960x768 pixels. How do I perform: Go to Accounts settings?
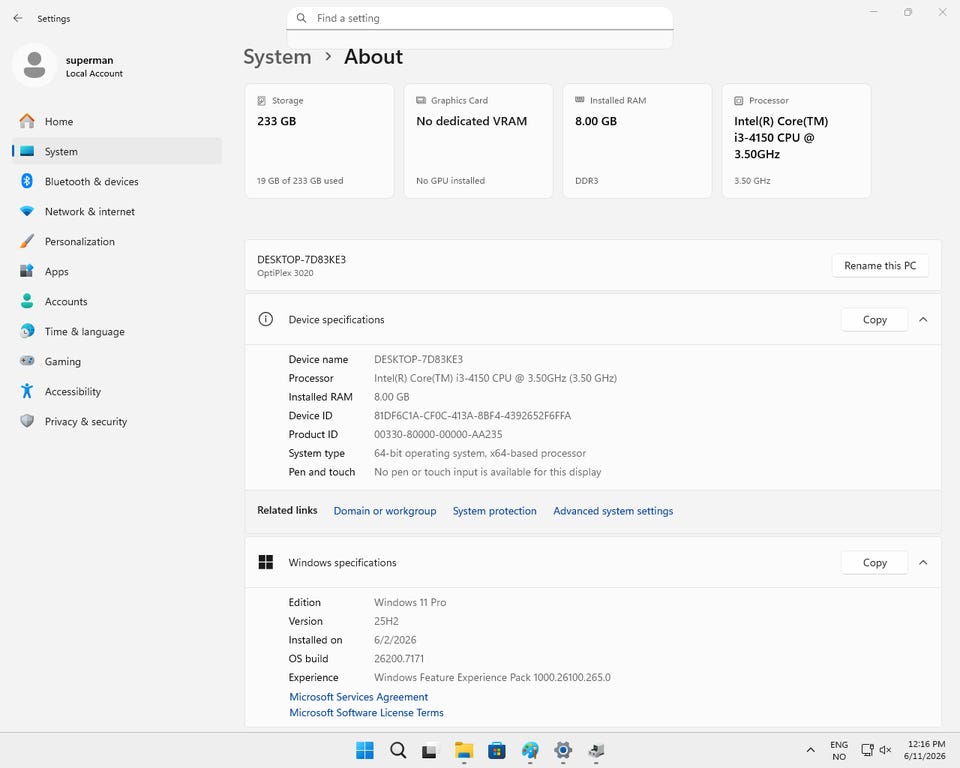116,301
